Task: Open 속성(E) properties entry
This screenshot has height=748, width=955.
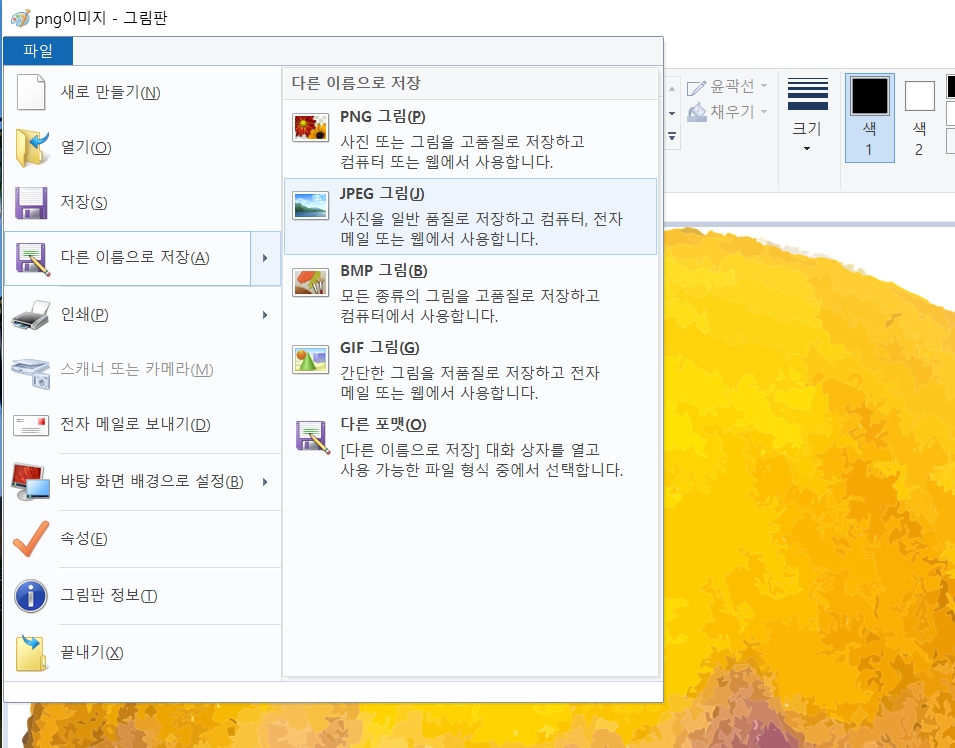Action: (143, 538)
